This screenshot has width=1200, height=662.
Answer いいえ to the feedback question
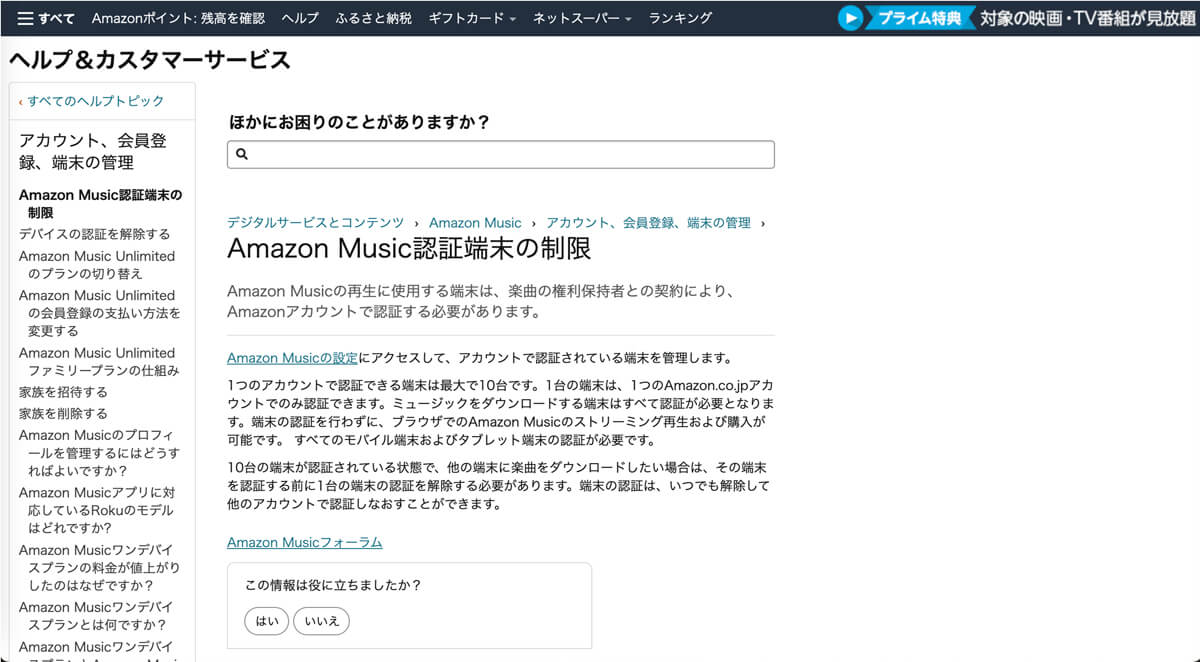tap(322, 621)
